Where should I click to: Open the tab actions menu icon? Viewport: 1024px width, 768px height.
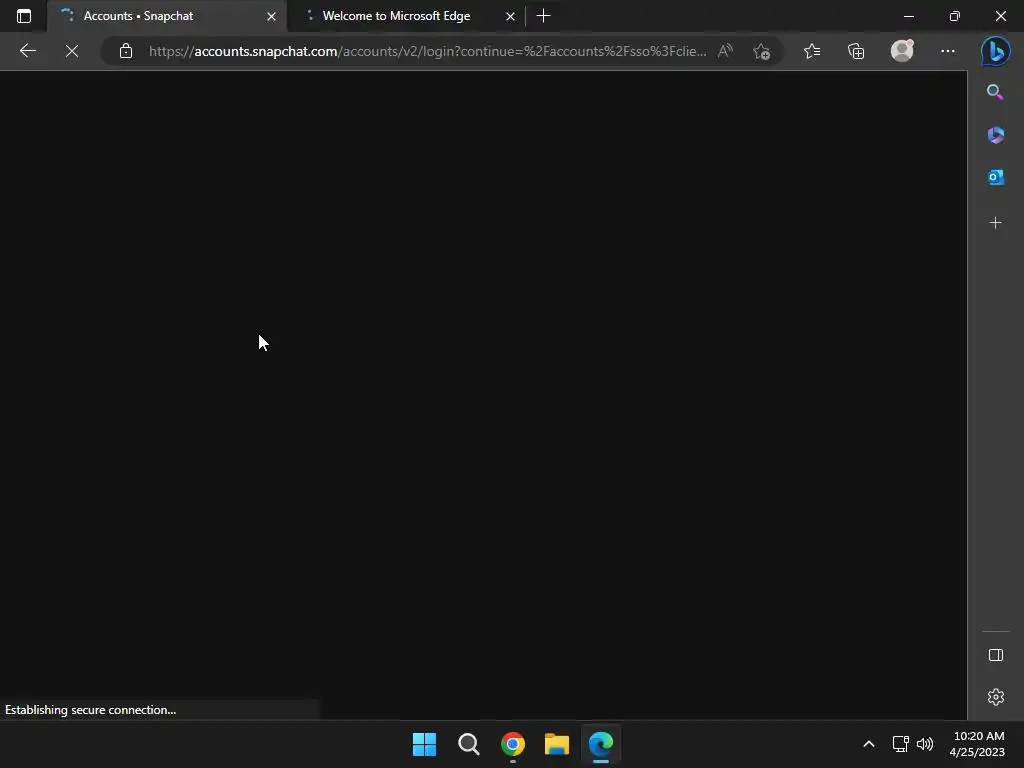24,16
